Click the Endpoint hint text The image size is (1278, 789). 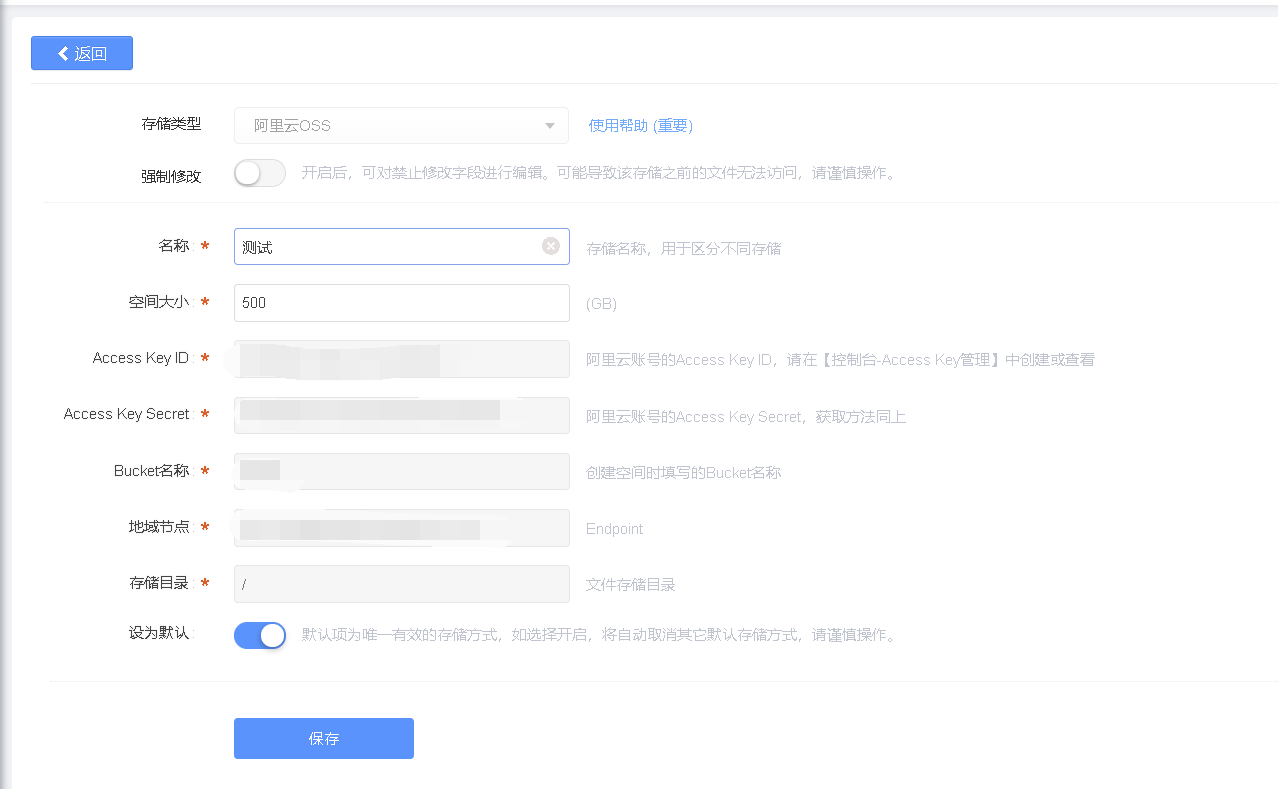tap(614, 528)
